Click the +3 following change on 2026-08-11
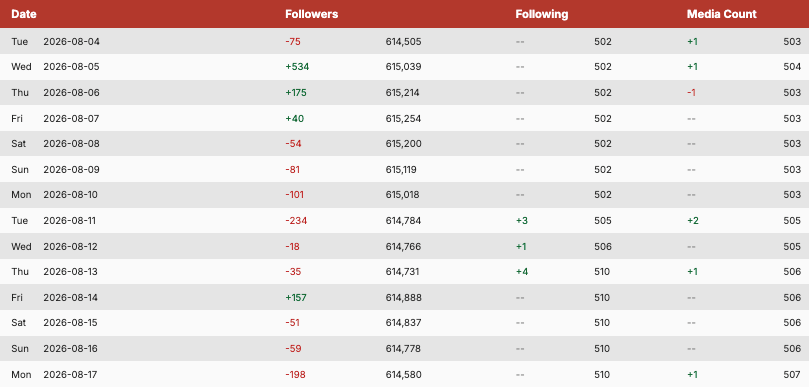Image resolution: width=809 pixels, height=387 pixels. pos(522,221)
